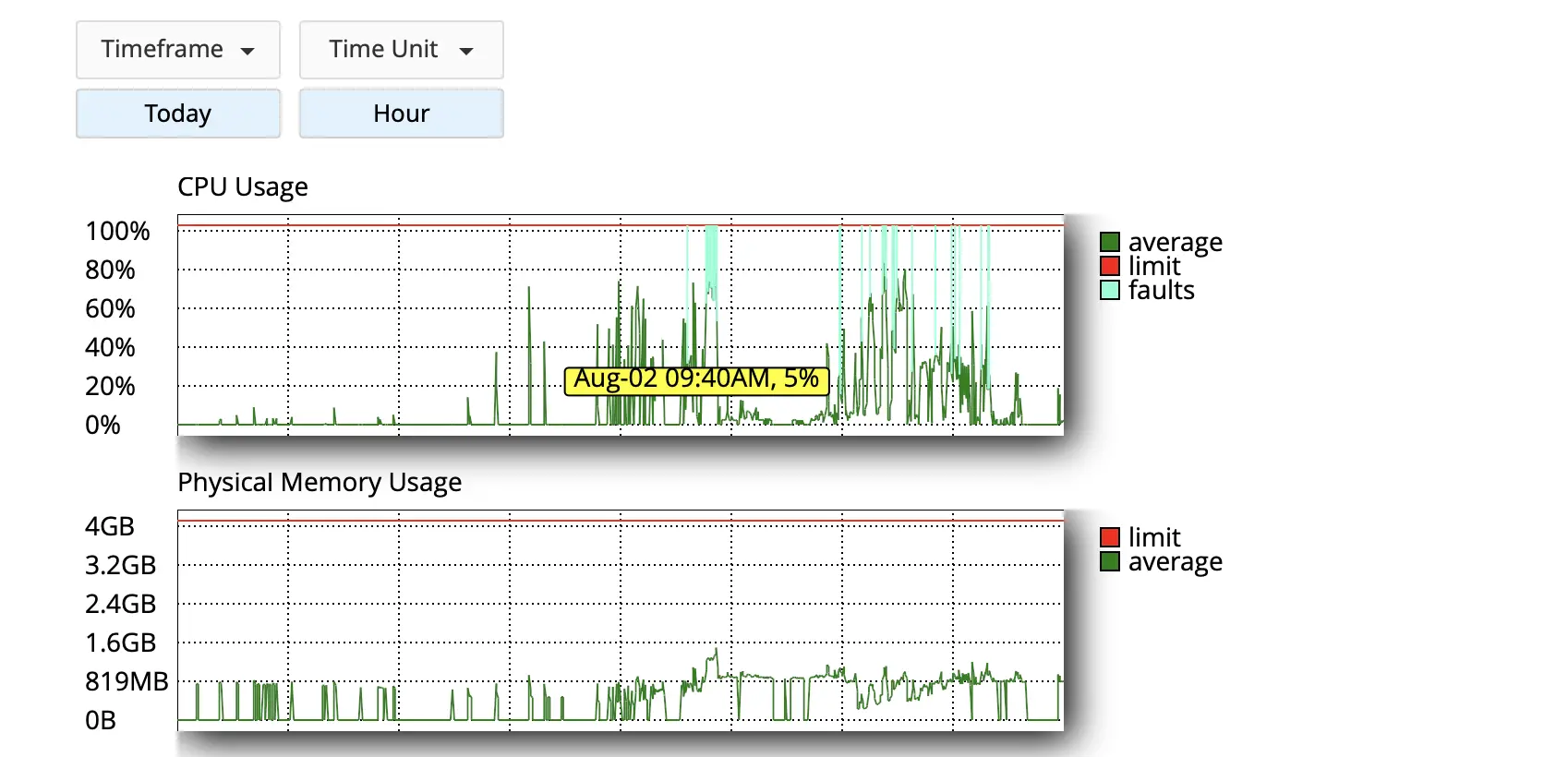Click the Physical Memory Usage chart title
This screenshot has width=1568, height=757.
point(320,482)
